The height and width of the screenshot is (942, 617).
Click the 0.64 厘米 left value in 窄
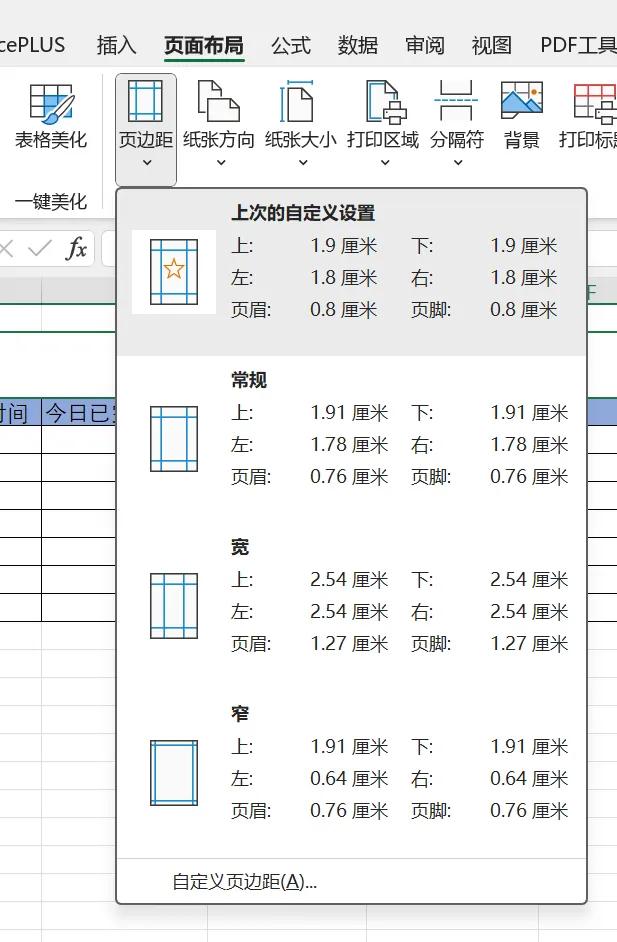tap(349, 779)
